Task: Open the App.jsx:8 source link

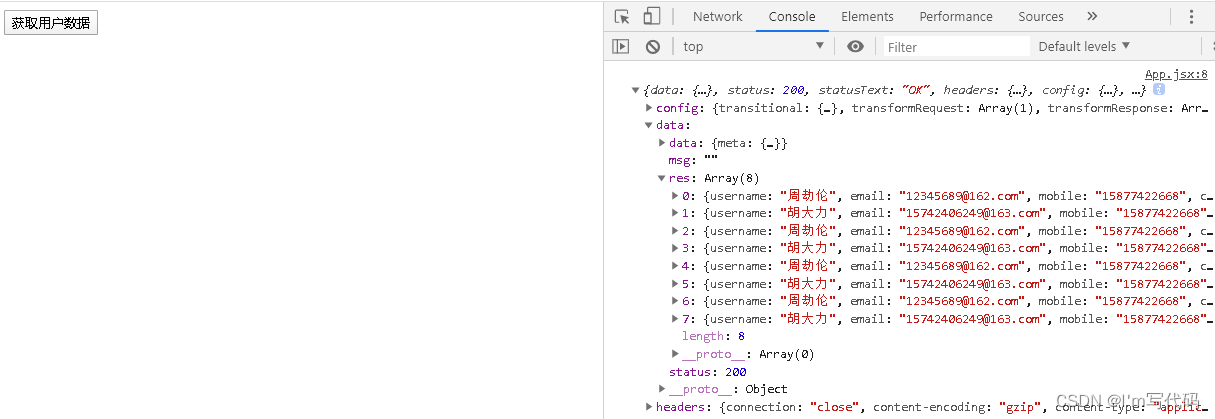Action: pos(1176,74)
